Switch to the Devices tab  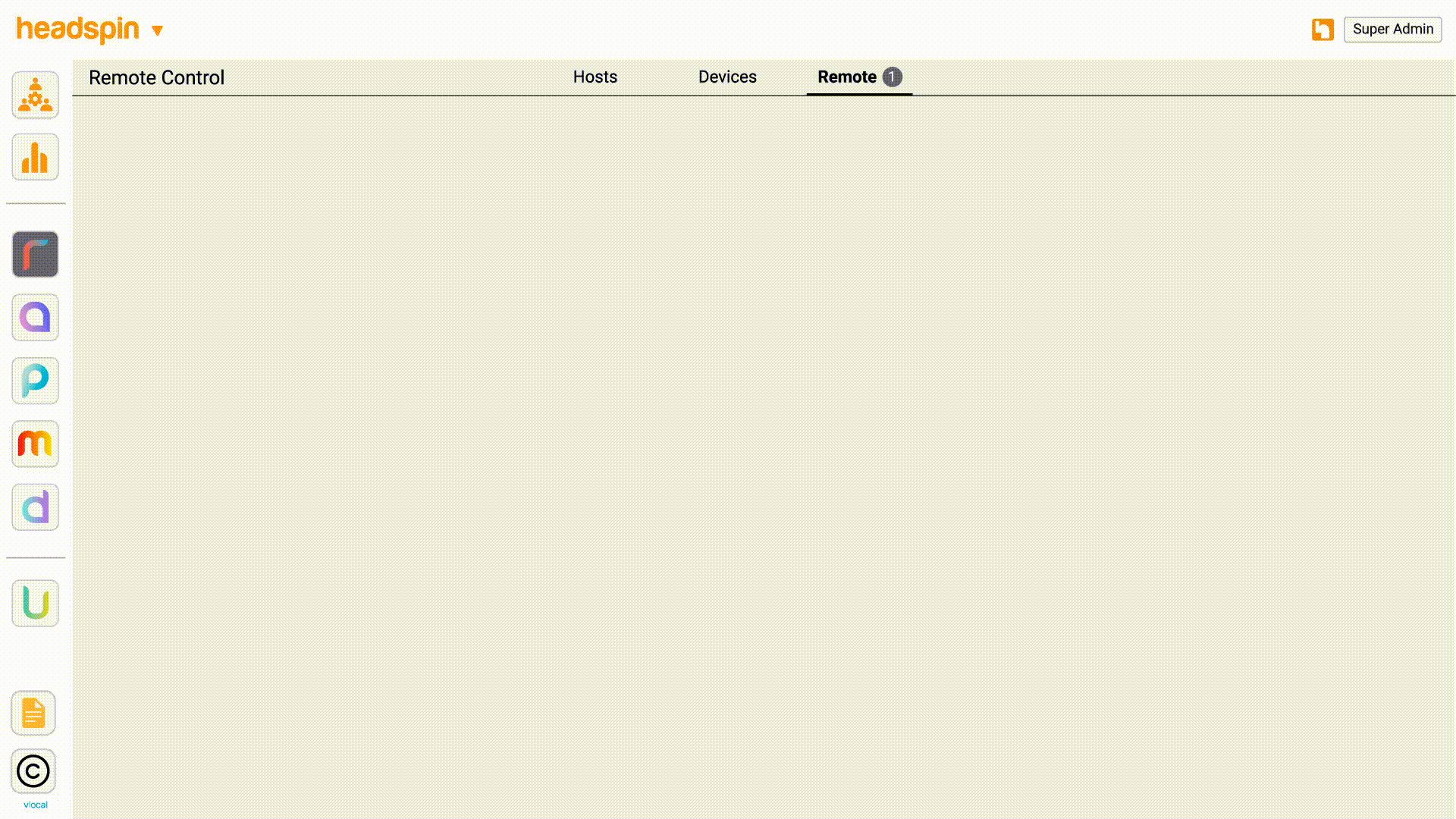[x=726, y=77]
